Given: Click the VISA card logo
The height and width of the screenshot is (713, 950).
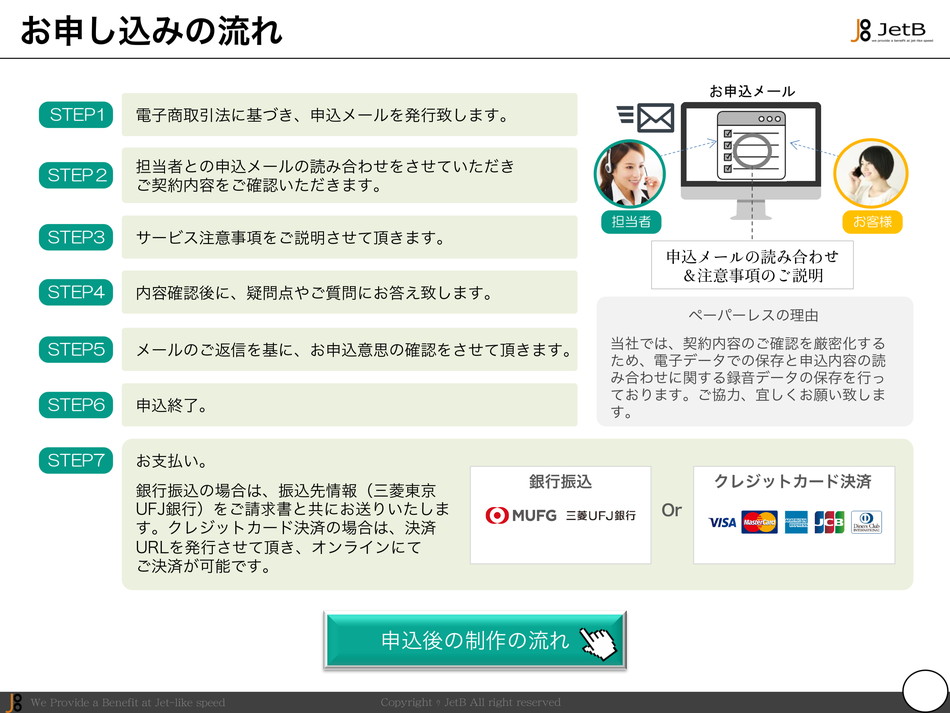Looking at the screenshot, I should pos(722,522).
